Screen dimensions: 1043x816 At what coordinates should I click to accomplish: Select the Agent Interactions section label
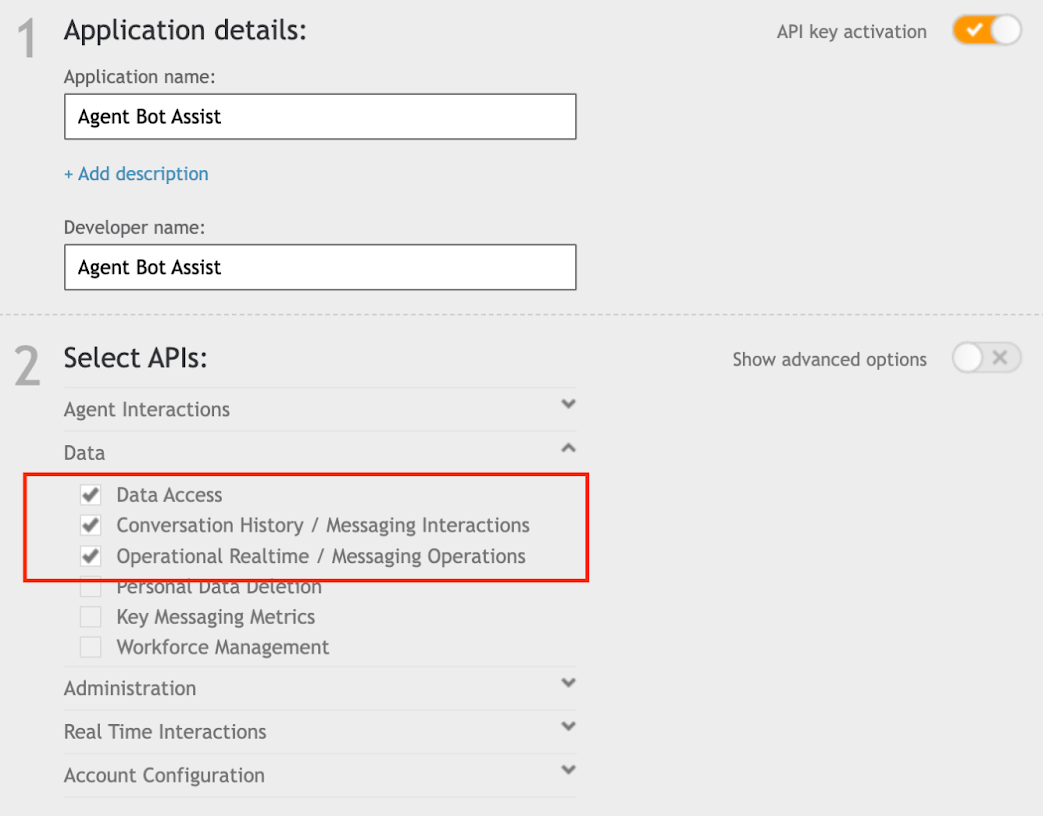pos(147,409)
